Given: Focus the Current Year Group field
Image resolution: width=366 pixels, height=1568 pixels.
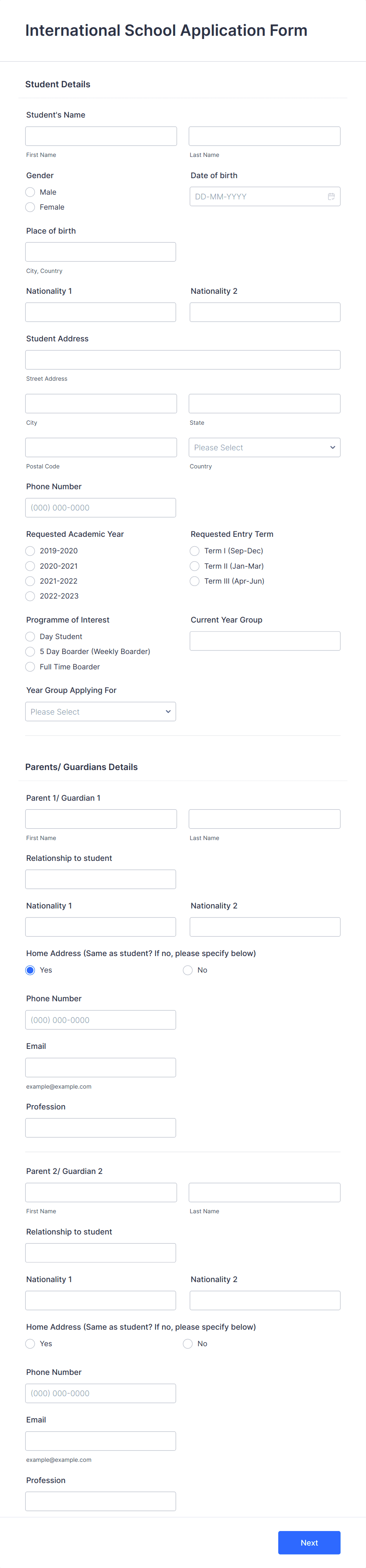Looking at the screenshot, I should tap(264, 640).
